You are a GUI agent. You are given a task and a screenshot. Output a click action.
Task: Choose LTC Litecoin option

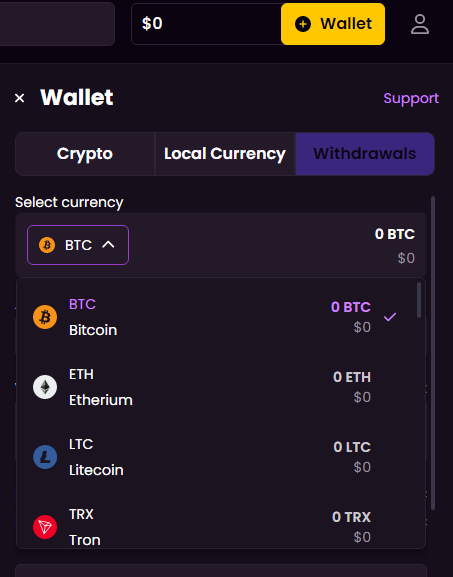point(221,457)
